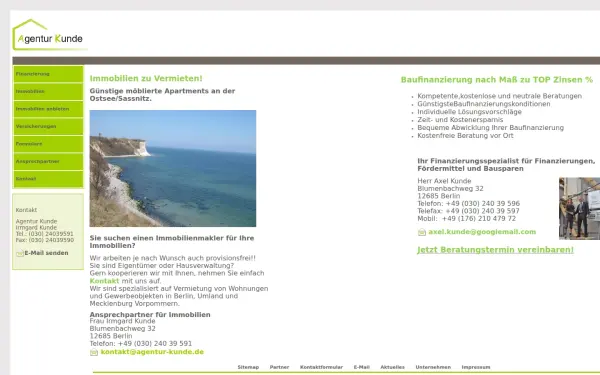Click the heading Immobilien zu Vermieten!
Screen dimensions: 600x375
tap(146, 78)
